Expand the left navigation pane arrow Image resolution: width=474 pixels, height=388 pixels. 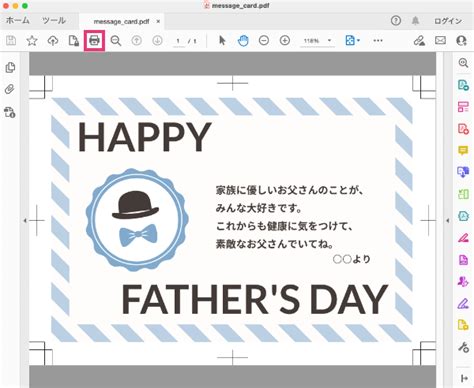[25, 220]
